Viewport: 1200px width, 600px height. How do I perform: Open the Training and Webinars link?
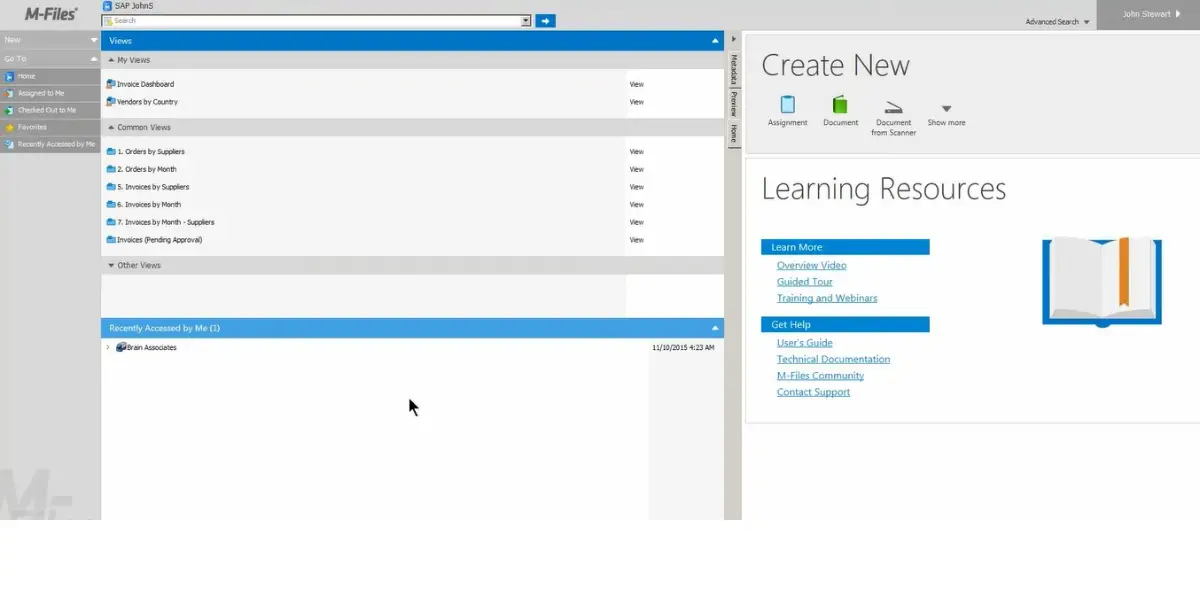click(x=827, y=298)
